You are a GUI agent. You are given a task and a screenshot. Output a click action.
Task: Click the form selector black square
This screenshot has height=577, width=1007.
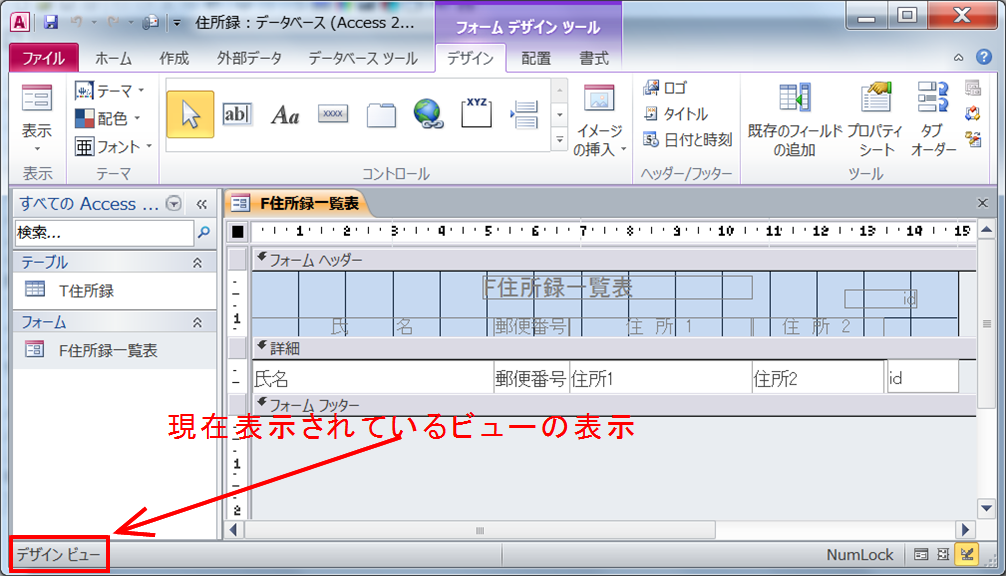coord(238,231)
